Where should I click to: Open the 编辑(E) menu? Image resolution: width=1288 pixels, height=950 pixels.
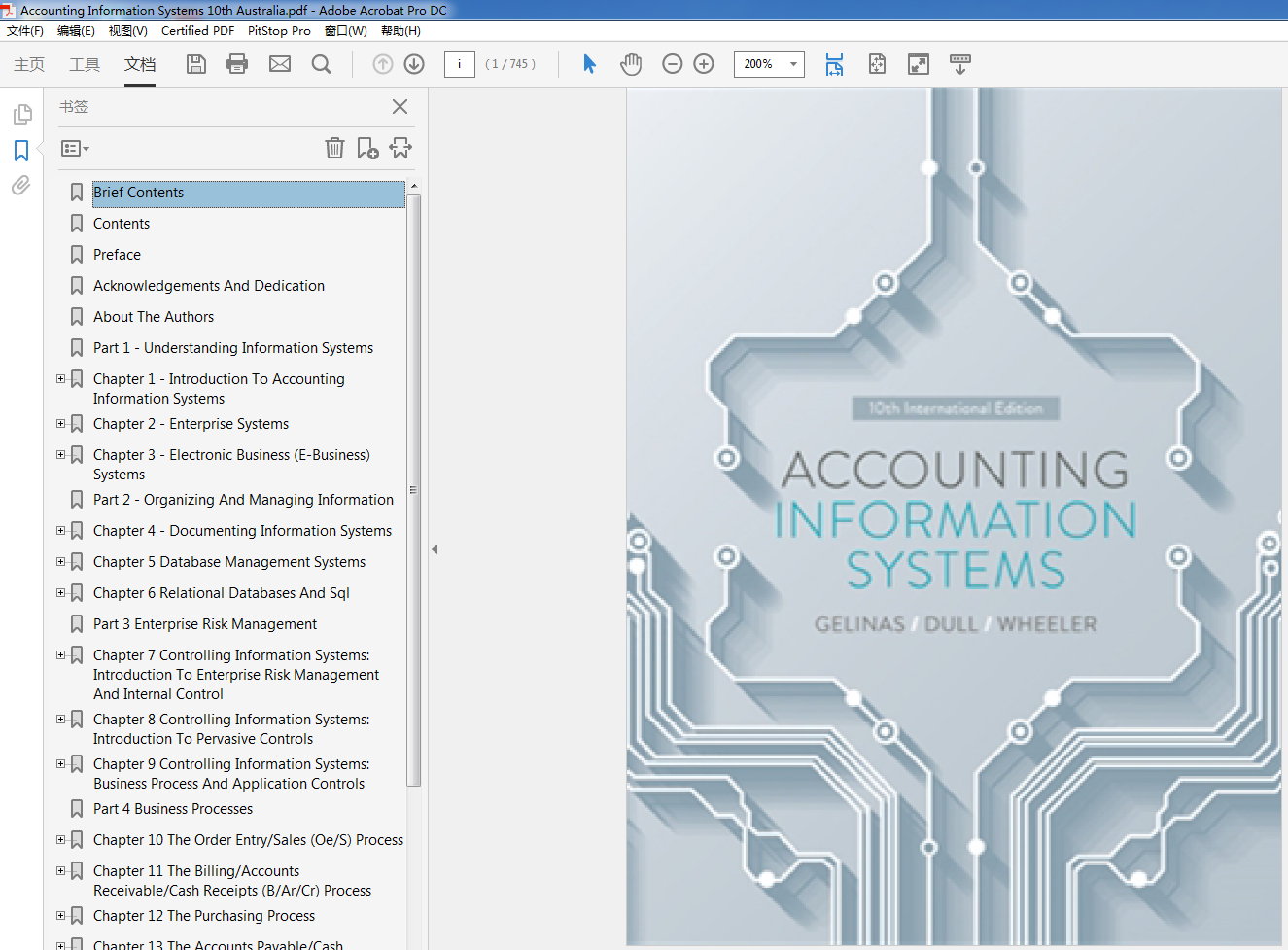(76, 31)
